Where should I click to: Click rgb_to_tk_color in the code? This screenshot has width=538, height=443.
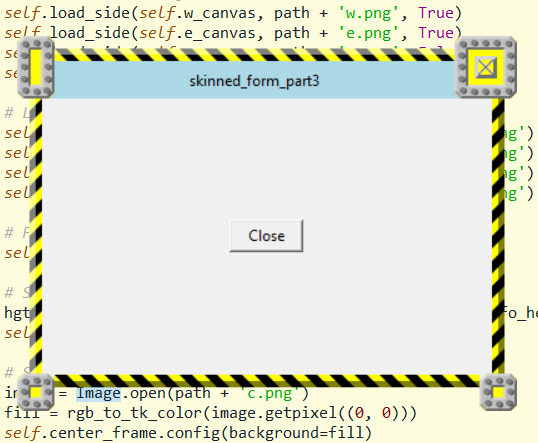point(135,413)
